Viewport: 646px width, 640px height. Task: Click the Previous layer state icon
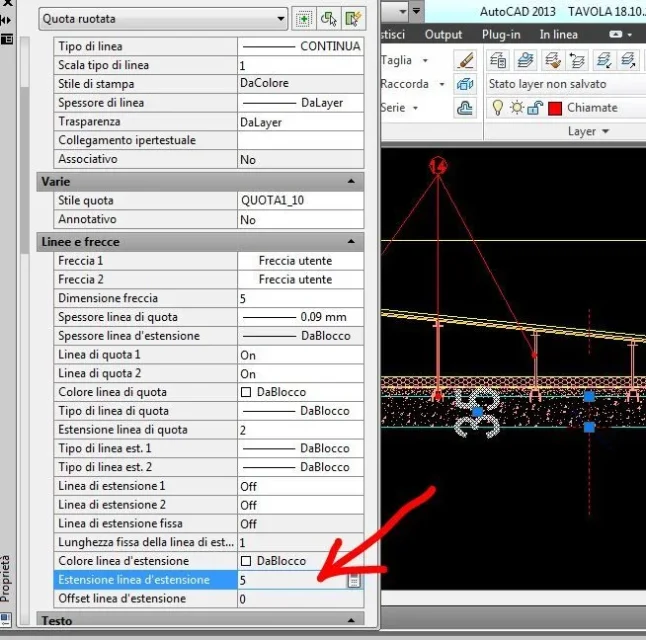[577, 60]
